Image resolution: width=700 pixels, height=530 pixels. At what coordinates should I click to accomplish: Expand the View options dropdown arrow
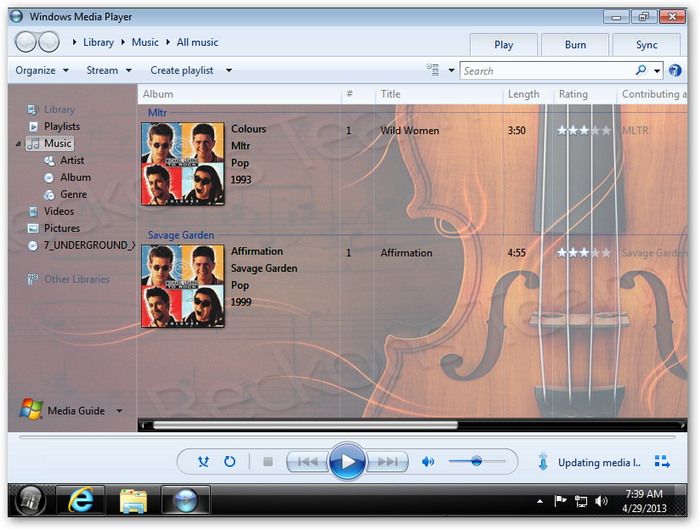click(x=451, y=70)
